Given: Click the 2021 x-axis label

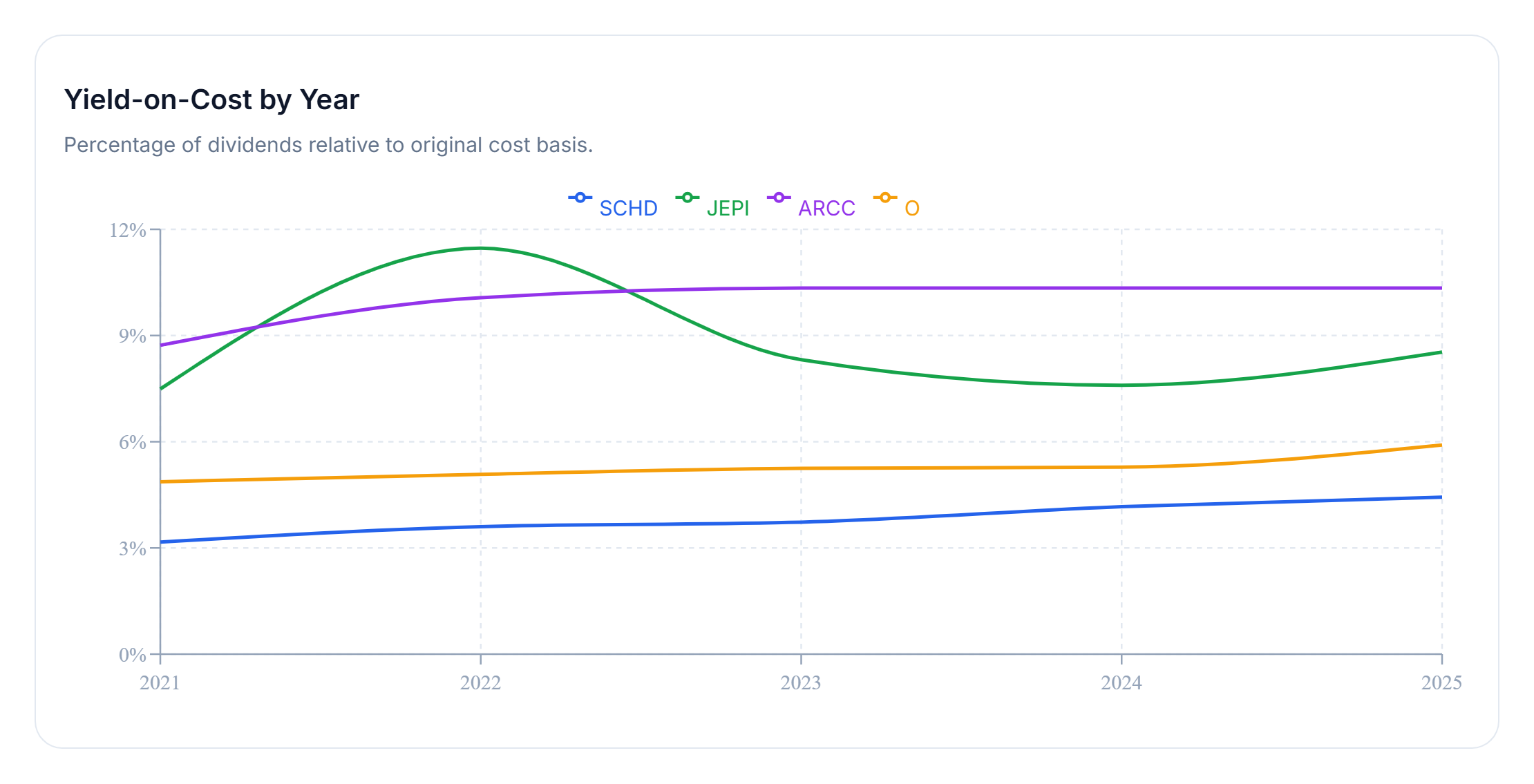Looking at the screenshot, I should click(x=160, y=682).
